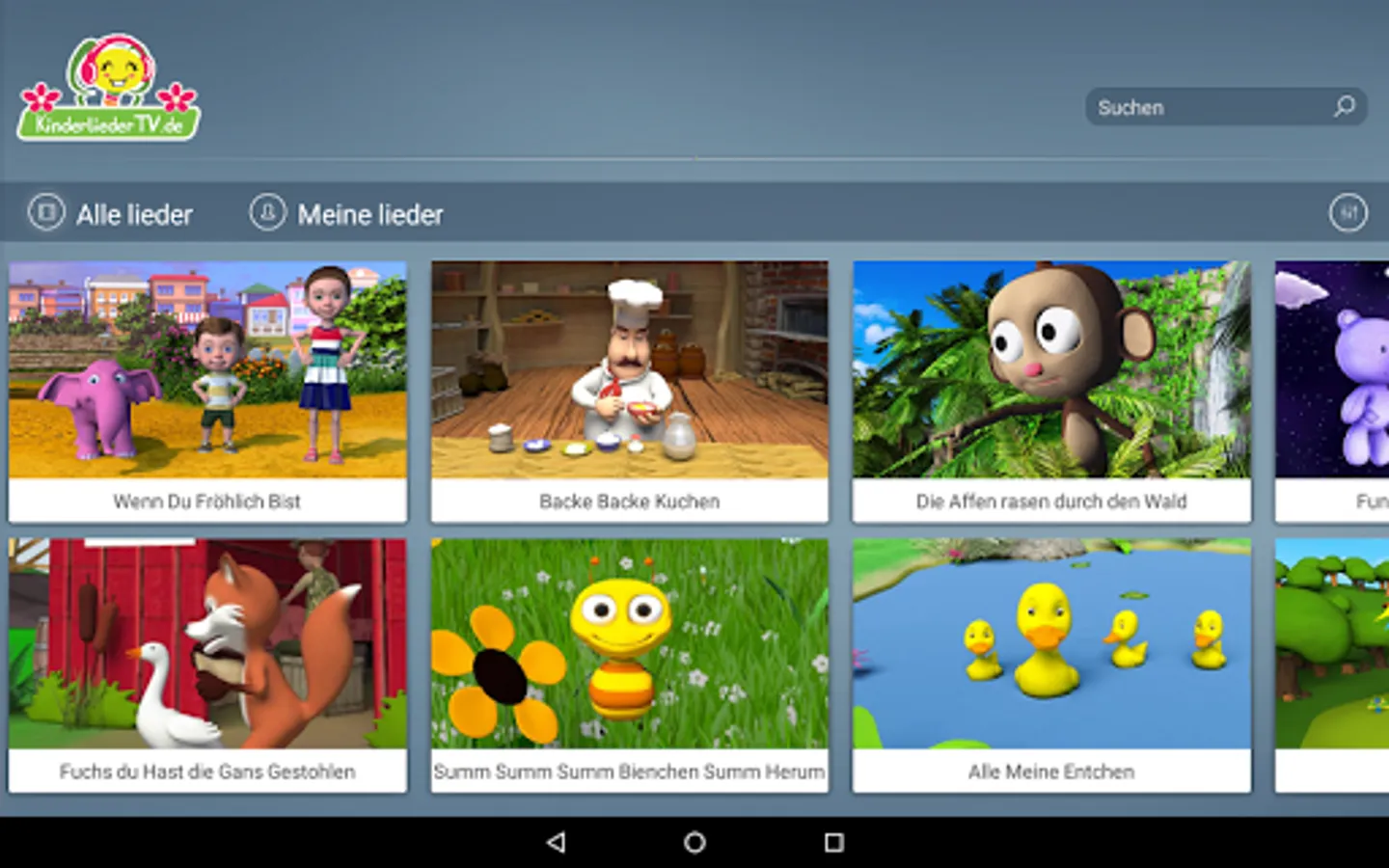Tap the Android back button
The width and height of the screenshot is (1389, 868).
point(556,842)
